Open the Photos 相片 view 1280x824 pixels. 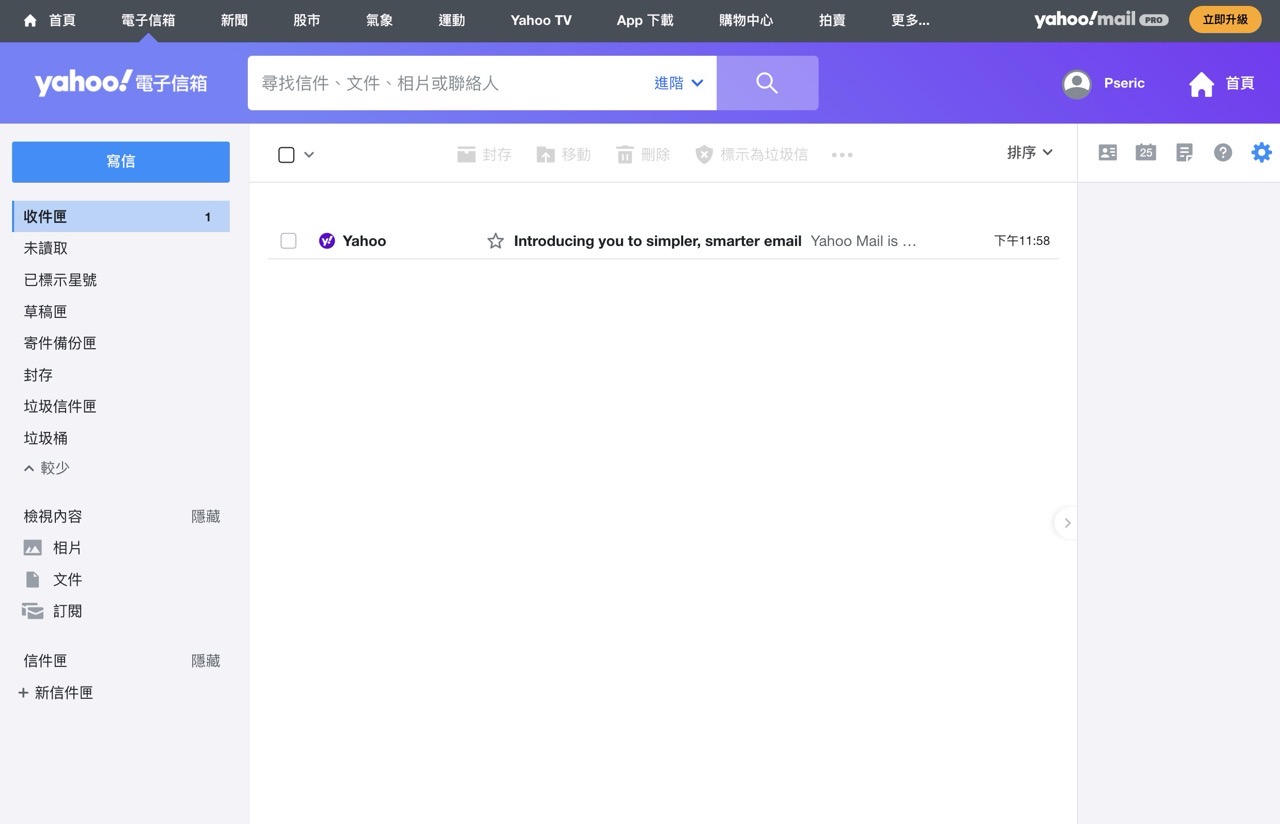pos(52,548)
